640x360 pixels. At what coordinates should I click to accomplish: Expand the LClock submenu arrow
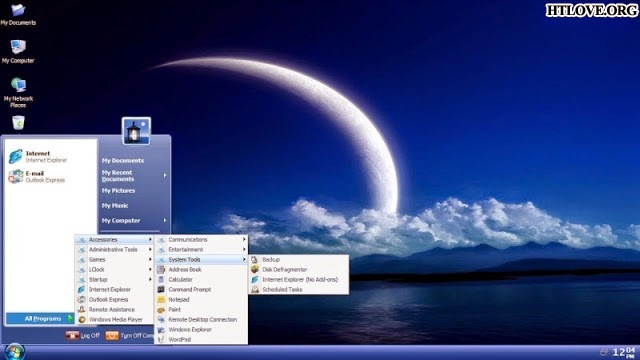(150, 269)
